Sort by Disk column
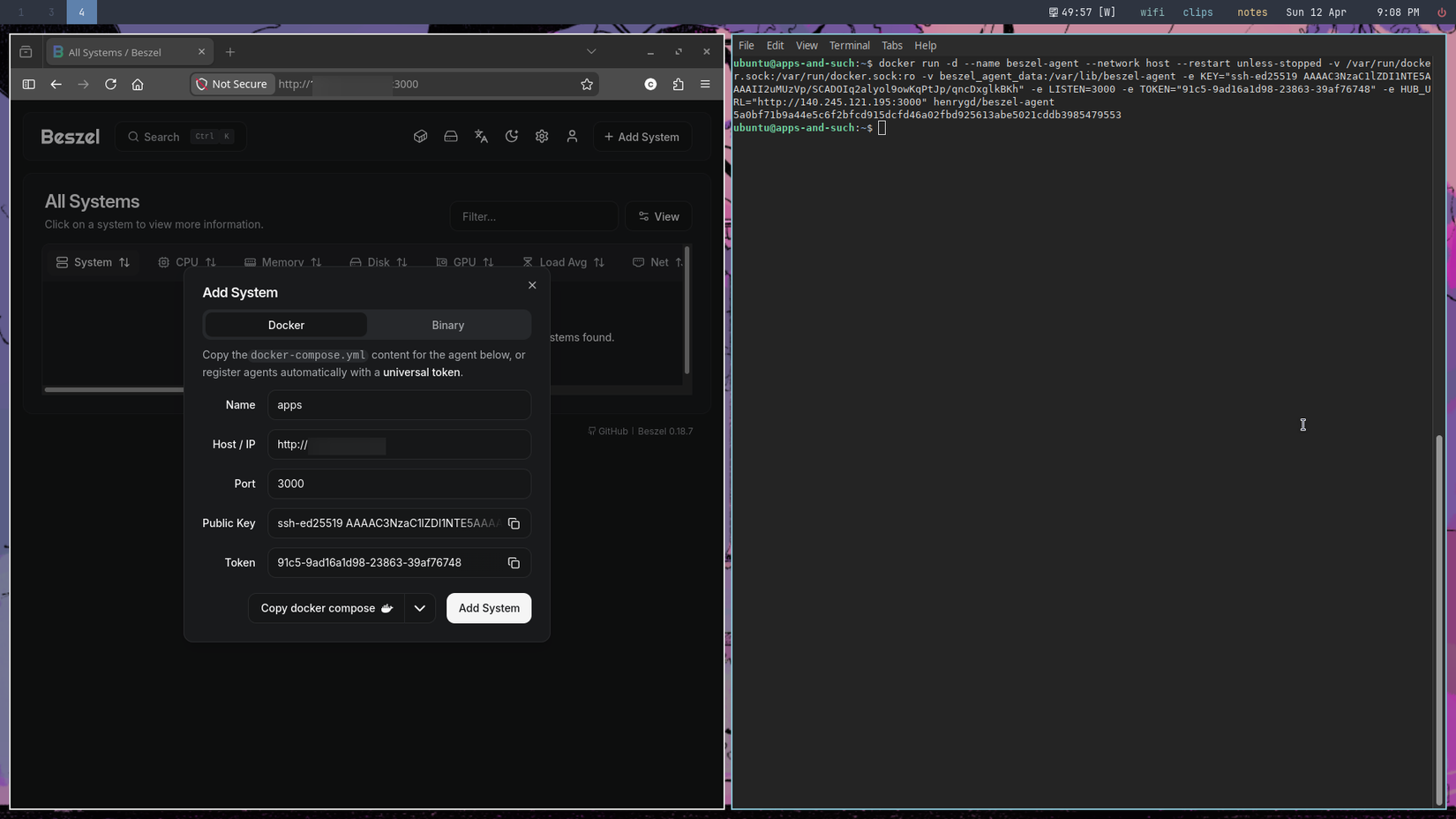The image size is (1456, 819). click(379, 262)
